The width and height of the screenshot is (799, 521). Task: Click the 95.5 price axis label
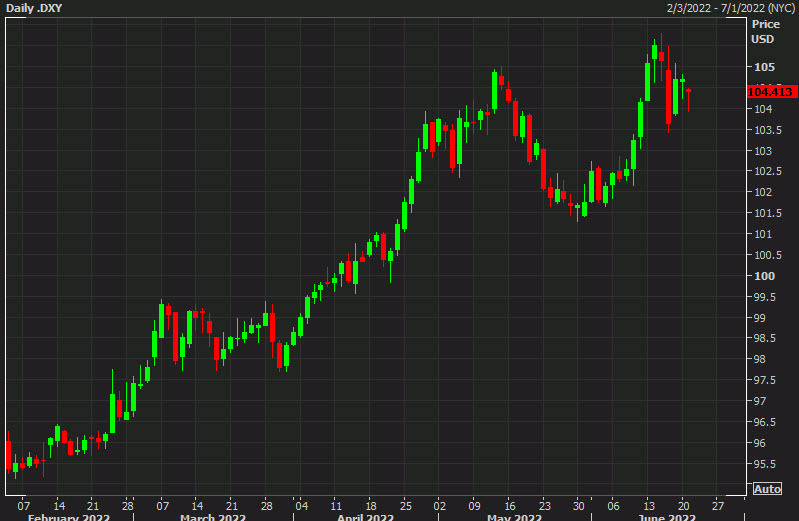pyautogui.click(x=764, y=464)
